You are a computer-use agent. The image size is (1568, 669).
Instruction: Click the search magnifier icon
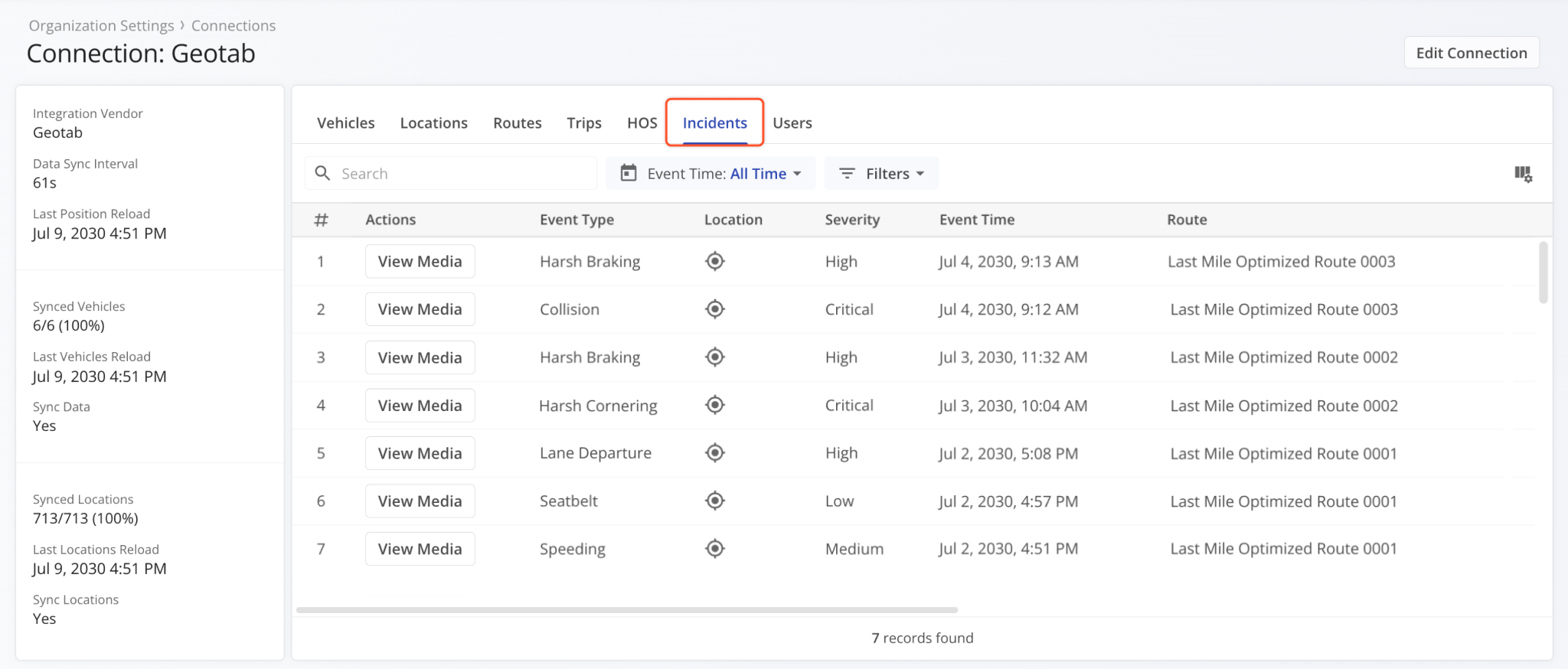click(323, 173)
